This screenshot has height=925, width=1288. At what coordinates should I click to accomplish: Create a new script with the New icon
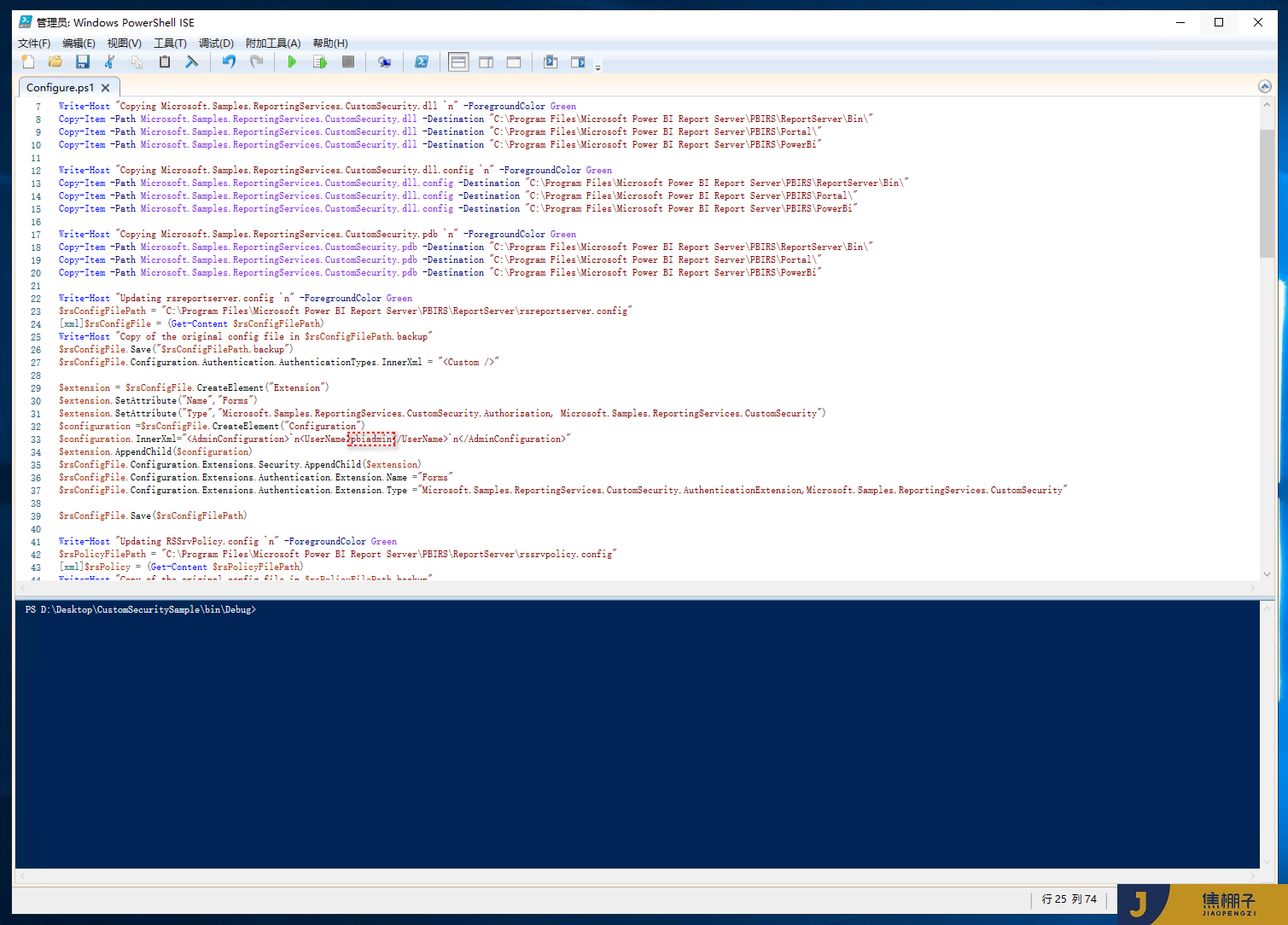(28, 61)
